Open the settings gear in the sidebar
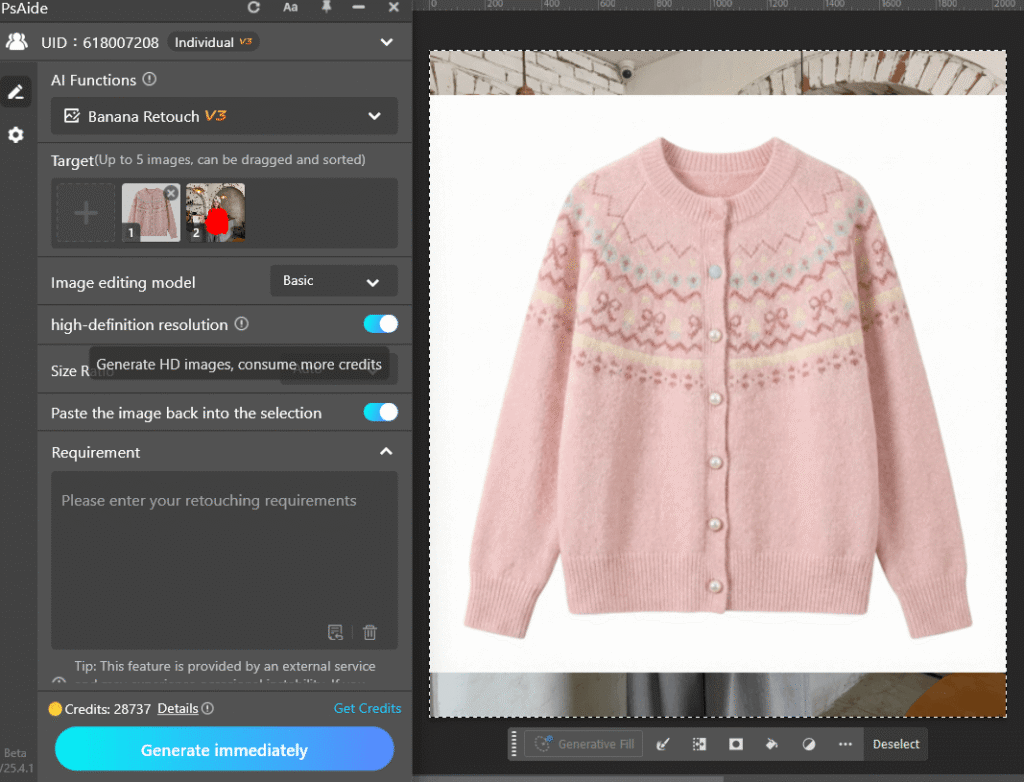The height and width of the screenshot is (782, 1024). point(16,135)
